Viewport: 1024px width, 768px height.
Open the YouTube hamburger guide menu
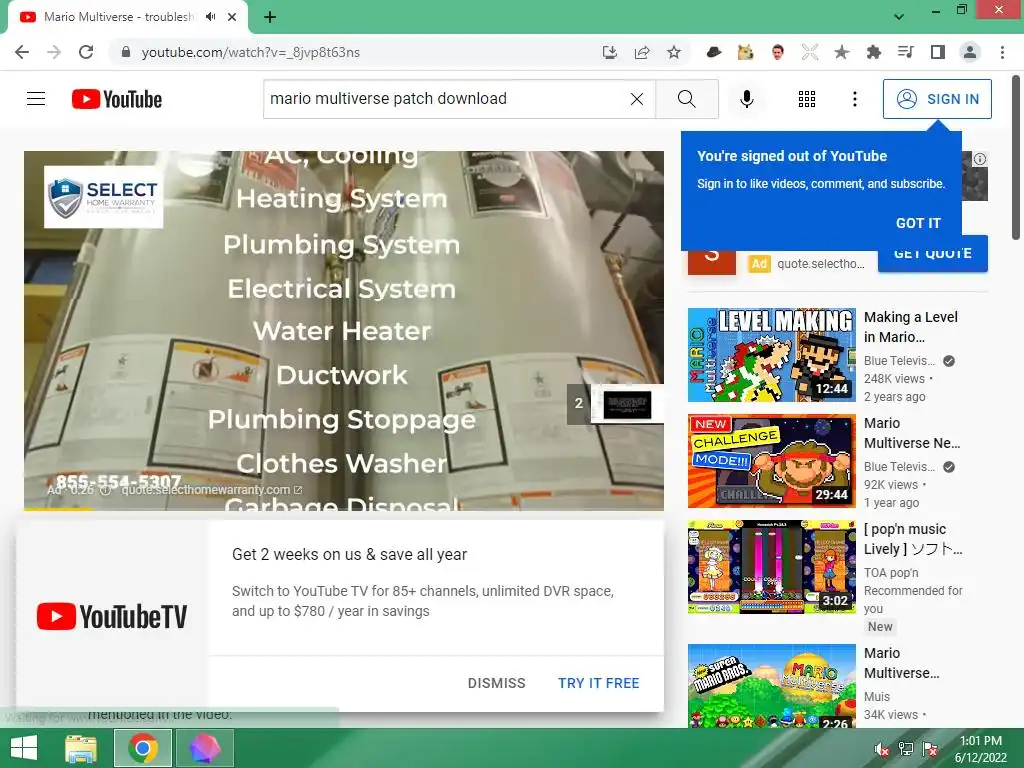point(36,99)
